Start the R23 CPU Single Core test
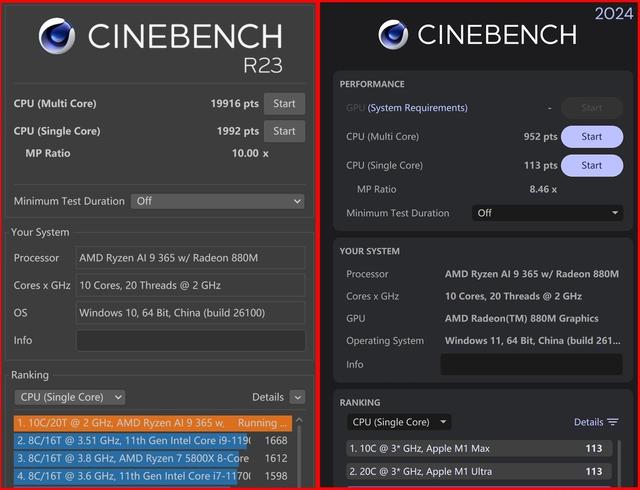Image resolution: width=640 pixels, height=490 pixels. pos(284,131)
